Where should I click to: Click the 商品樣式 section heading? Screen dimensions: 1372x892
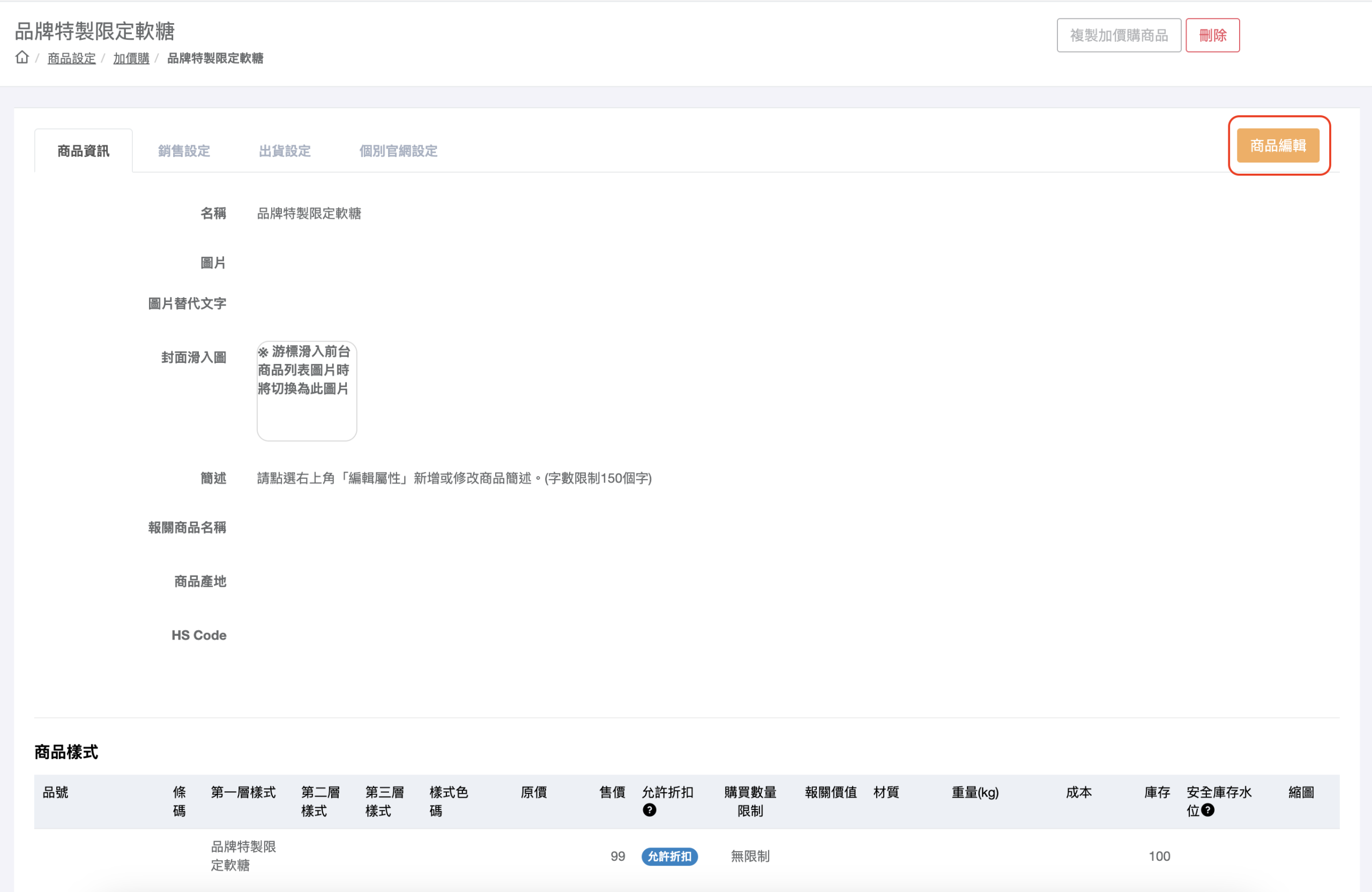(66, 752)
